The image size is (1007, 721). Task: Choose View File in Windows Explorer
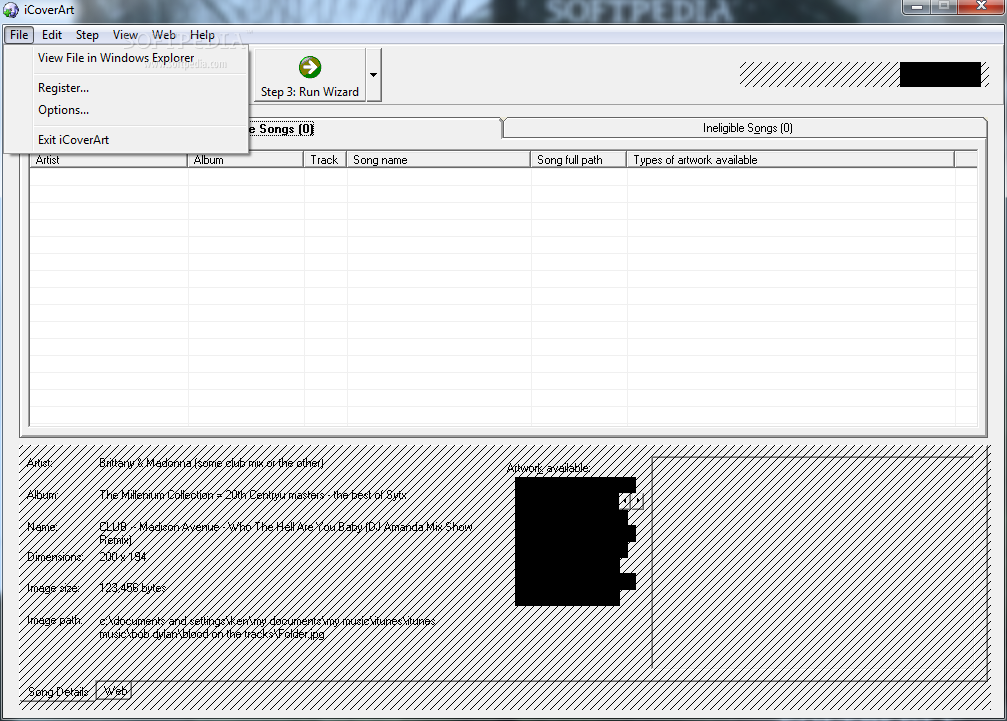[x=125, y=58]
